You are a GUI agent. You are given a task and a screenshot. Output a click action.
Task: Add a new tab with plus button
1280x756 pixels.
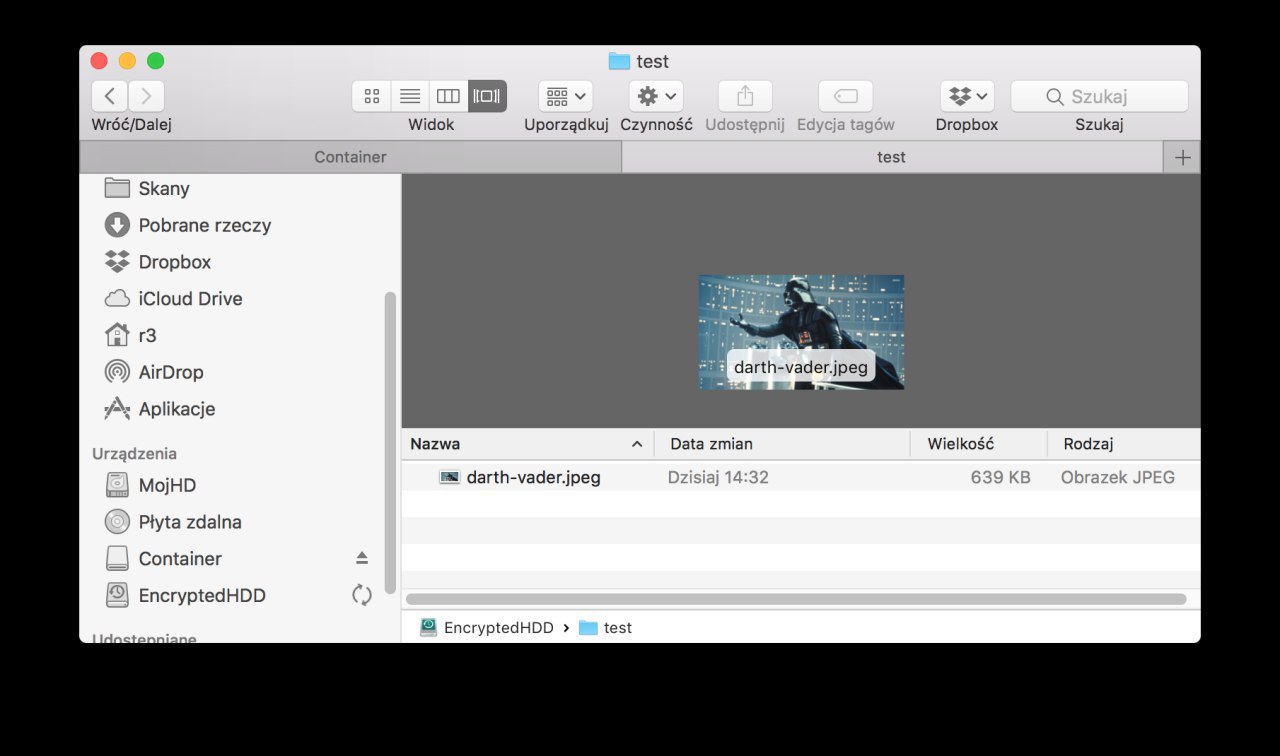pos(1182,157)
